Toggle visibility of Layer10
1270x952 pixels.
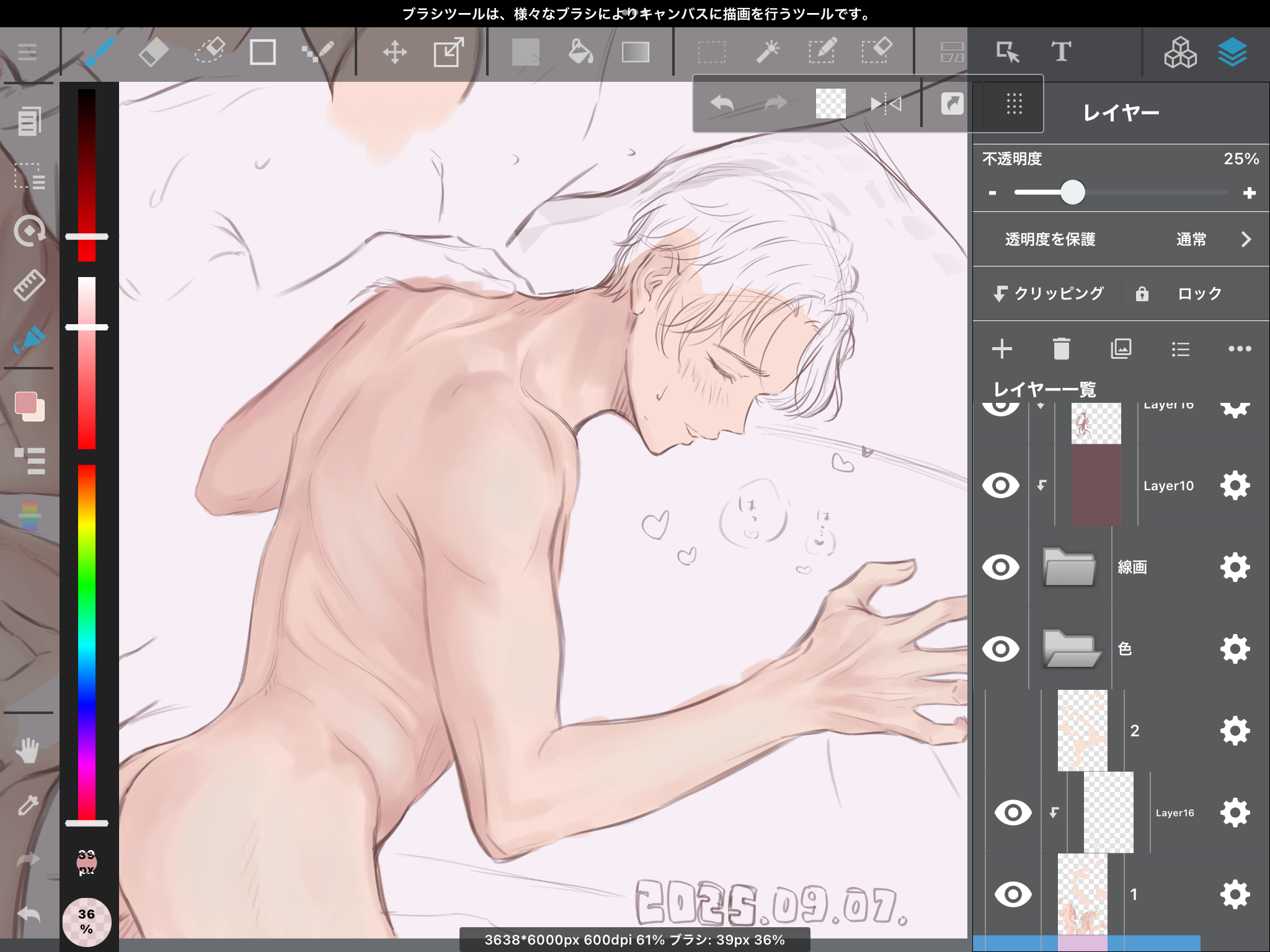[x=1000, y=485]
